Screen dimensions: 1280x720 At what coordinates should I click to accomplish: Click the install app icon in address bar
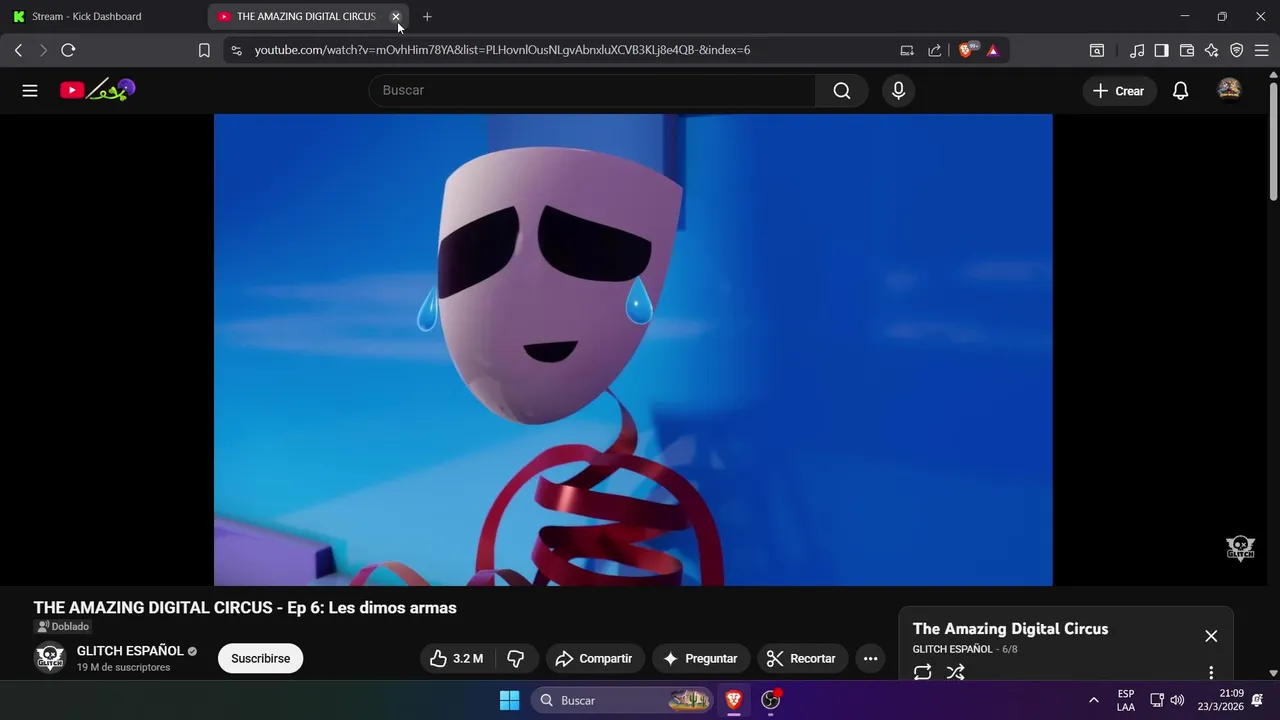click(x=907, y=50)
